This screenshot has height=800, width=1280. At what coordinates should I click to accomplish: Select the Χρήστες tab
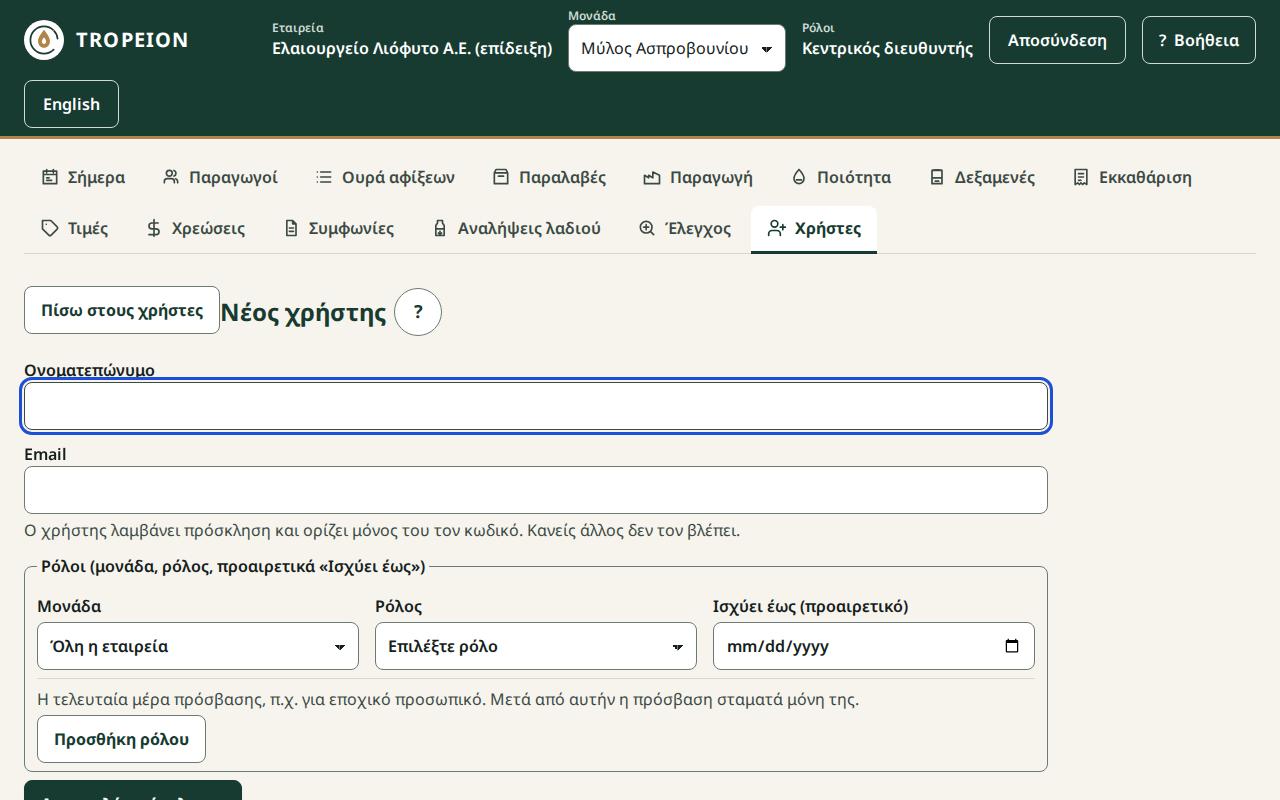click(x=814, y=228)
